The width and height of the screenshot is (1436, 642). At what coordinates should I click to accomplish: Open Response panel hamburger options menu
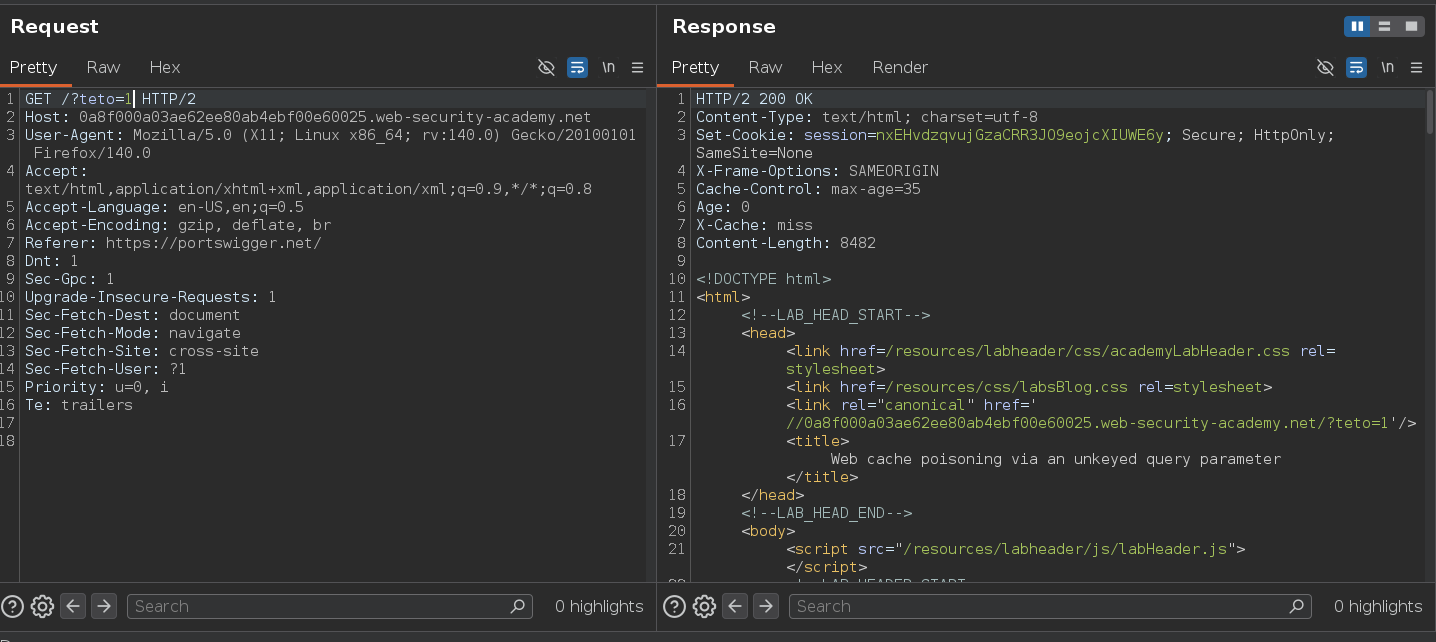click(1416, 67)
